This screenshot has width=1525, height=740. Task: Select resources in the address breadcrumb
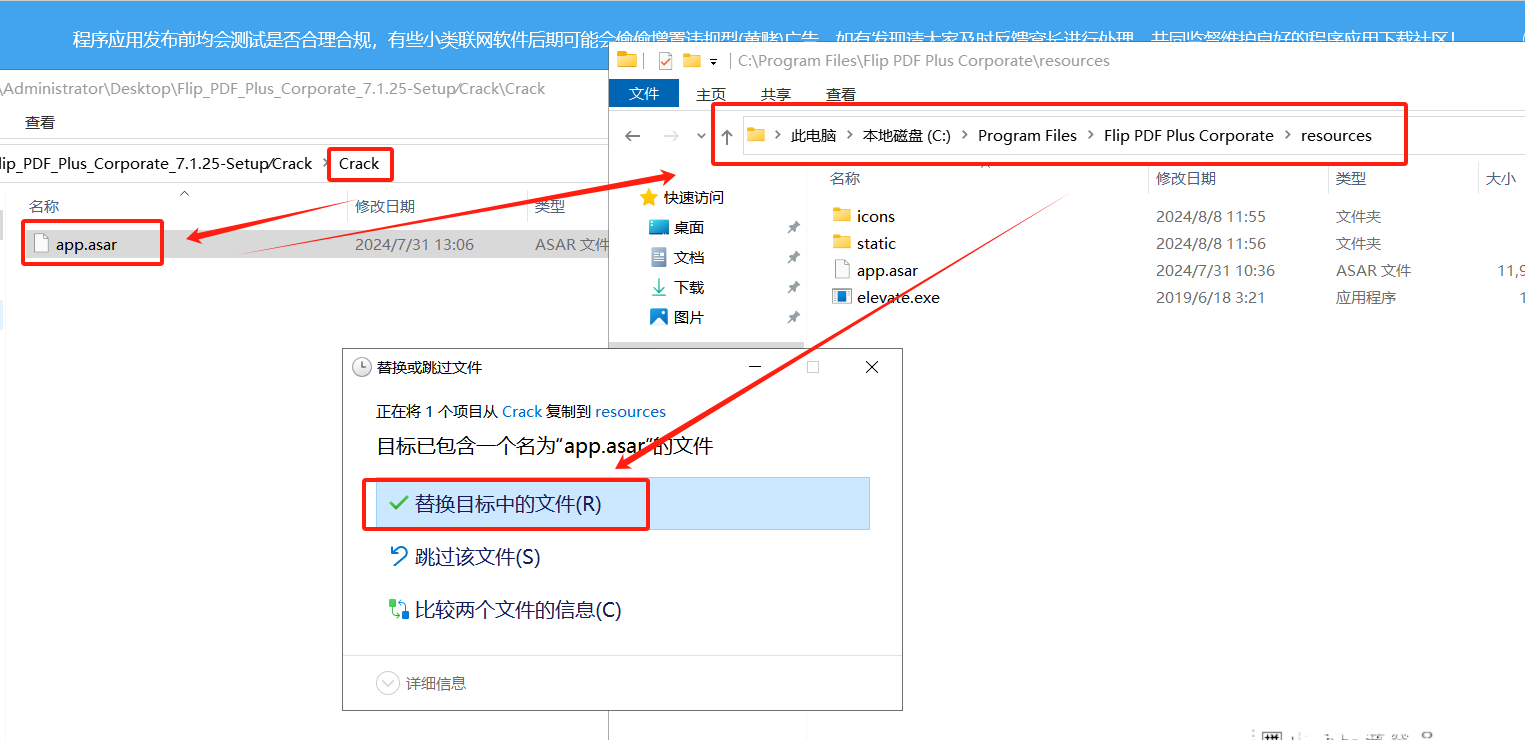point(1336,136)
